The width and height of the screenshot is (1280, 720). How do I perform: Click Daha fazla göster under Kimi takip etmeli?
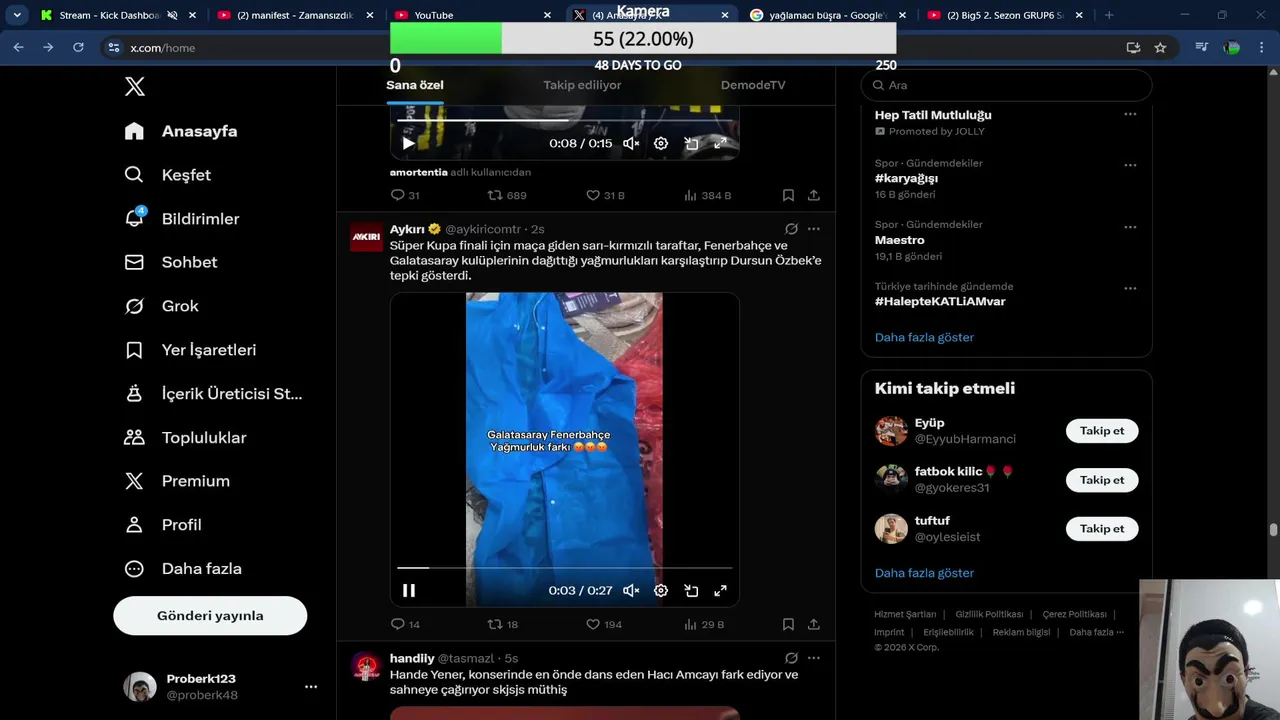[x=924, y=573]
